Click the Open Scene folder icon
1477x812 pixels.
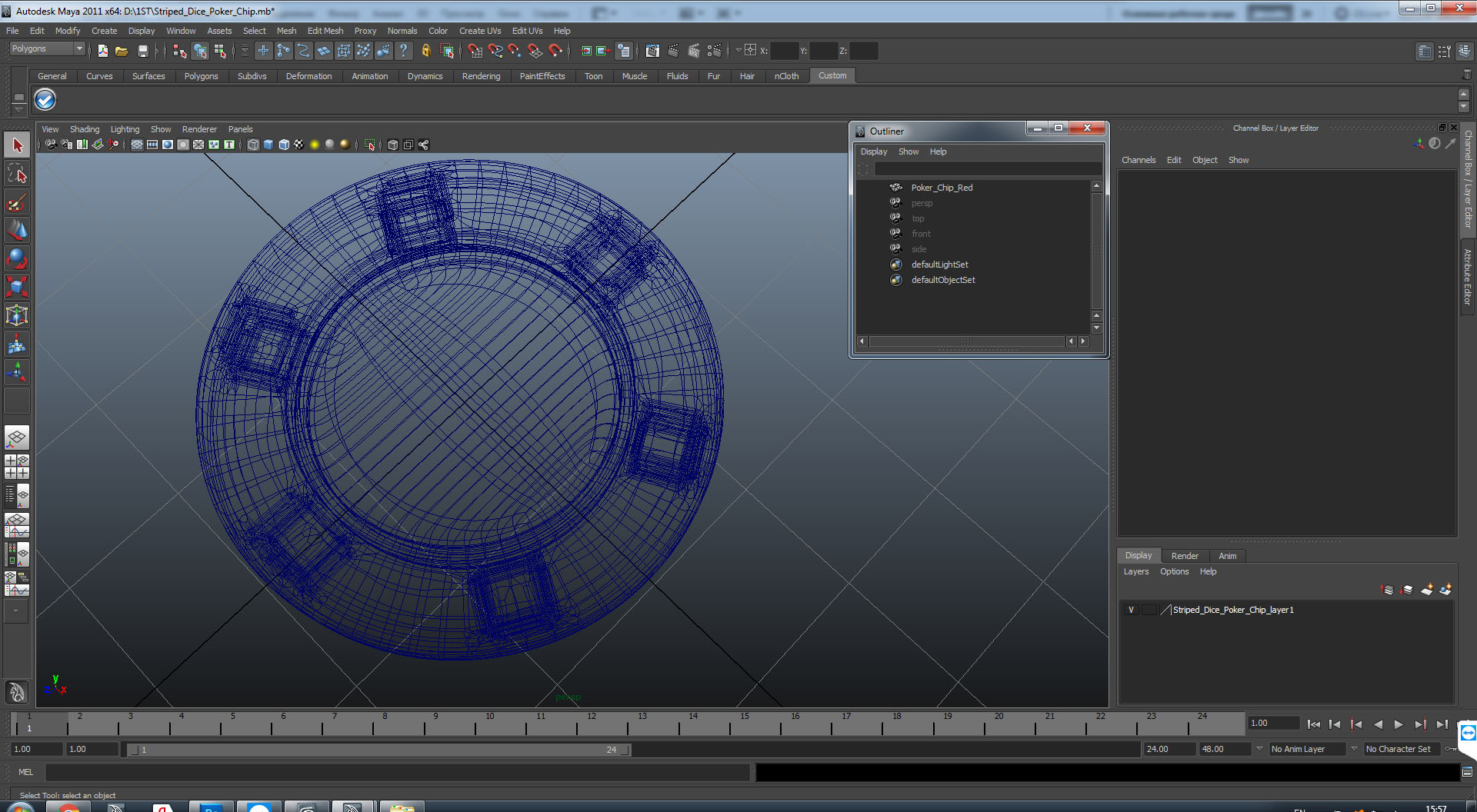click(122, 51)
